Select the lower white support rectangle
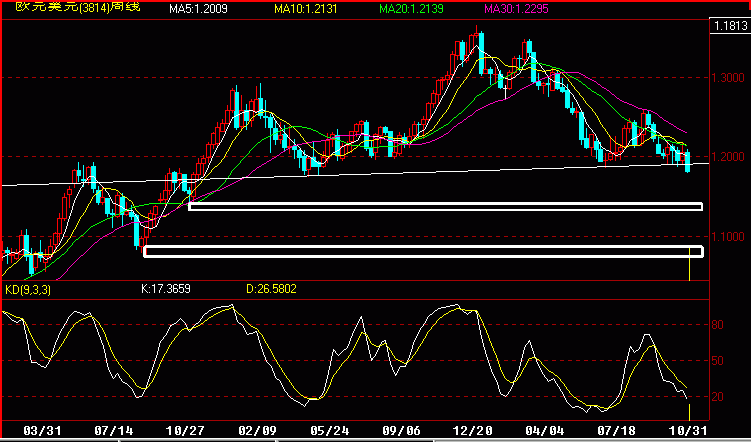This screenshot has width=751, height=442. pyautogui.click(x=423, y=251)
